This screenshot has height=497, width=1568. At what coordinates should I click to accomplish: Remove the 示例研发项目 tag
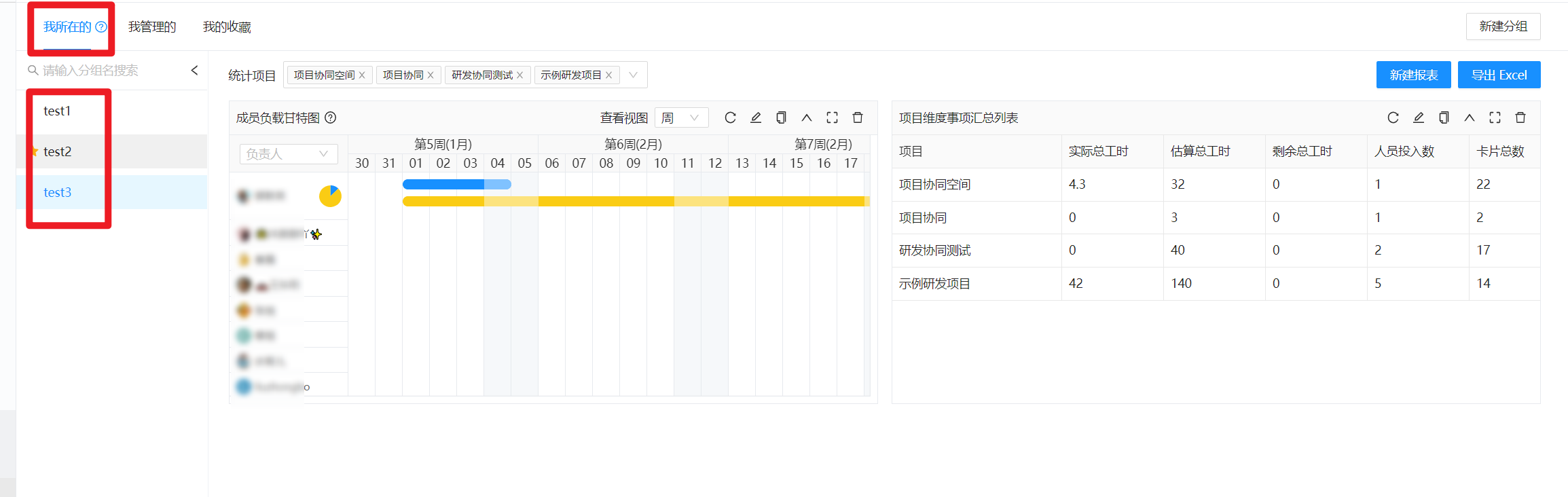click(x=608, y=75)
